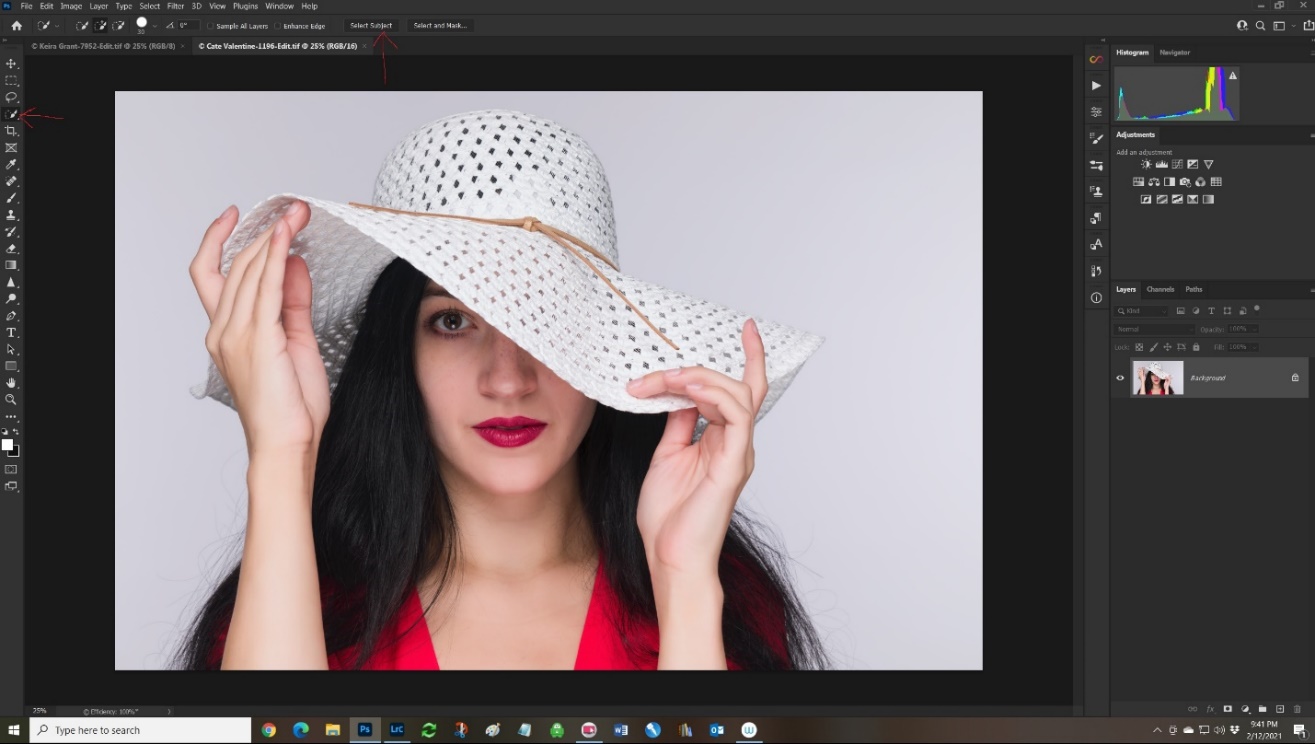
Task: Select the Move tool
Action: (x=12, y=64)
